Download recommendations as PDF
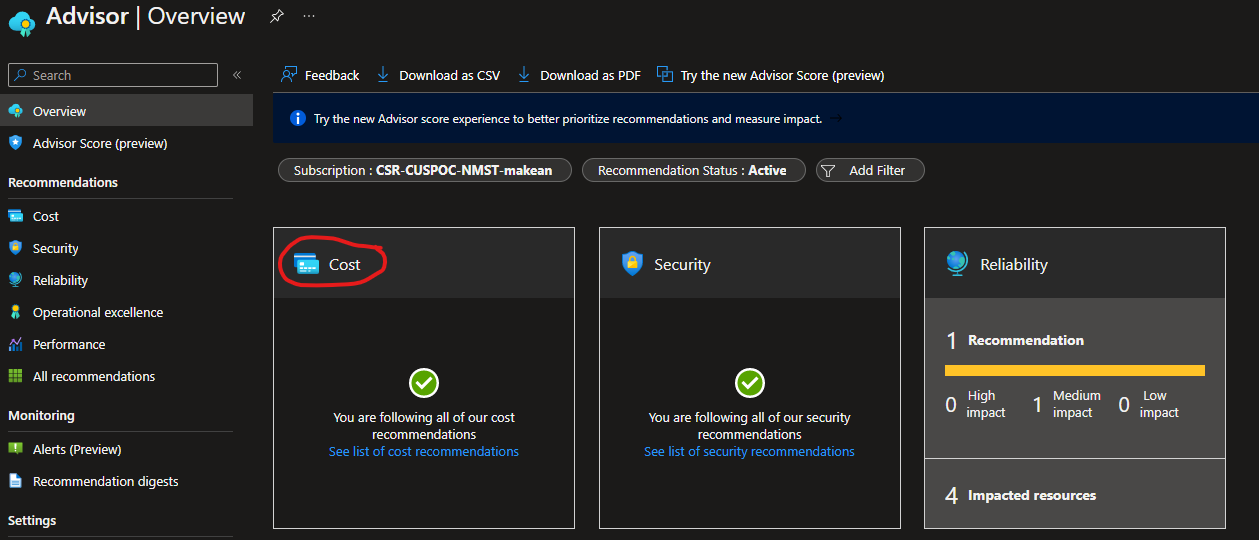The width and height of the screenshot is (1259, 540). click(579, 75)
